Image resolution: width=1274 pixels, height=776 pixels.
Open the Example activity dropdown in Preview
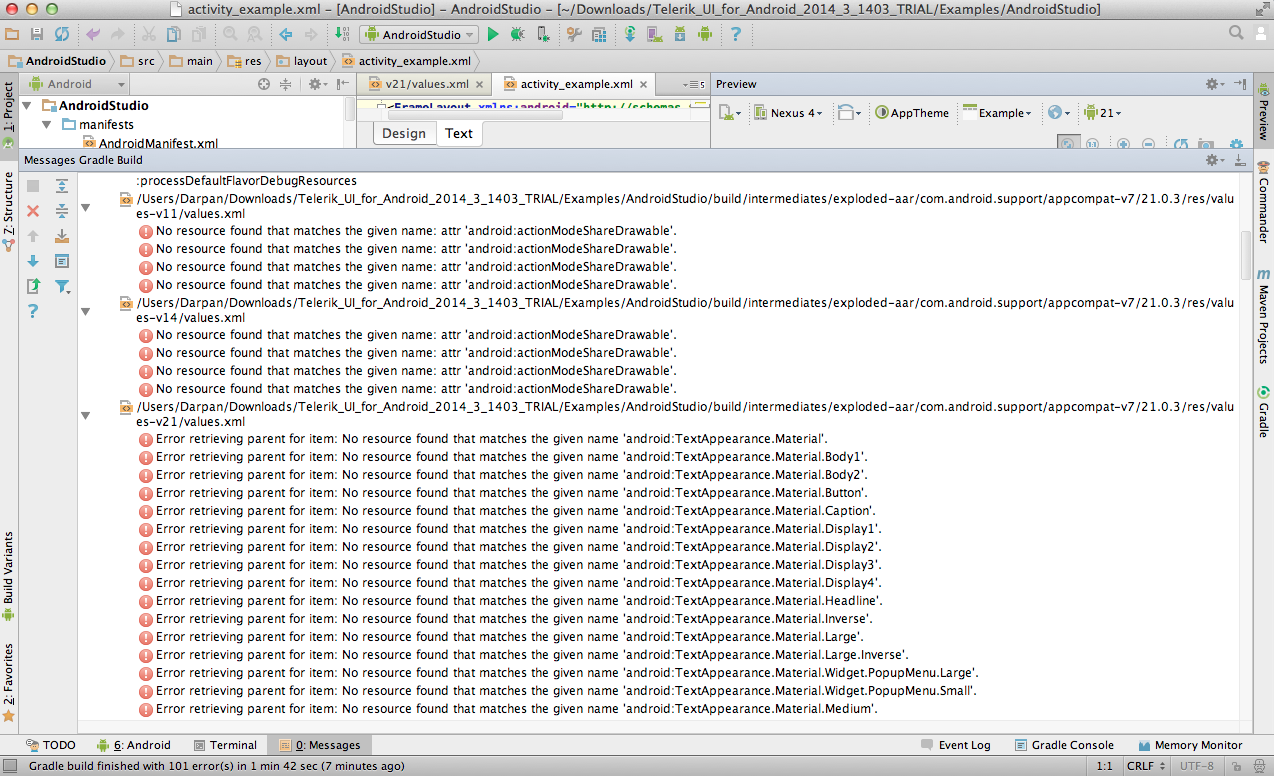997,113
